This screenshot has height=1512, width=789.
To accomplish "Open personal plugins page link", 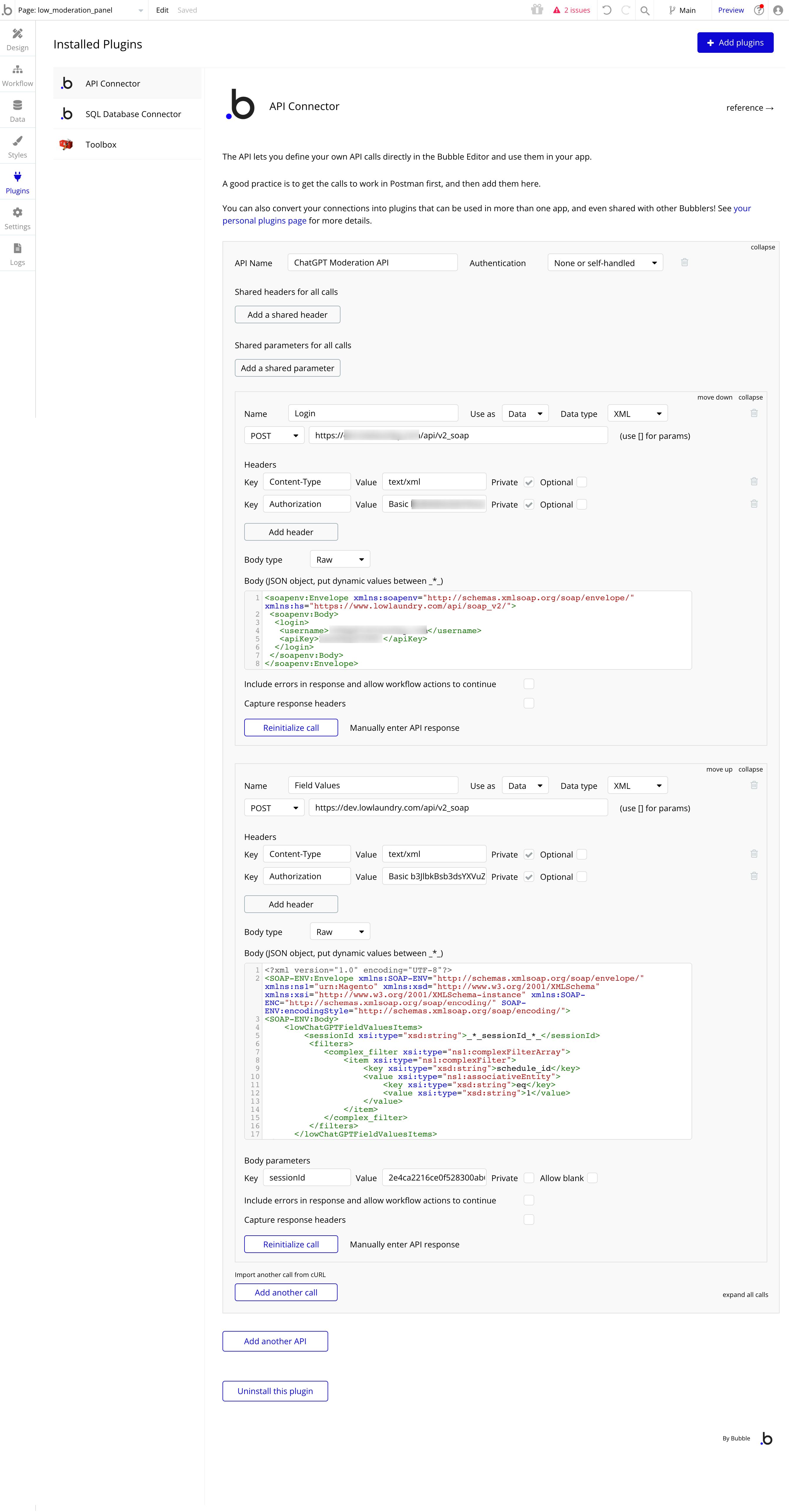I will click(x=264, y=221).
